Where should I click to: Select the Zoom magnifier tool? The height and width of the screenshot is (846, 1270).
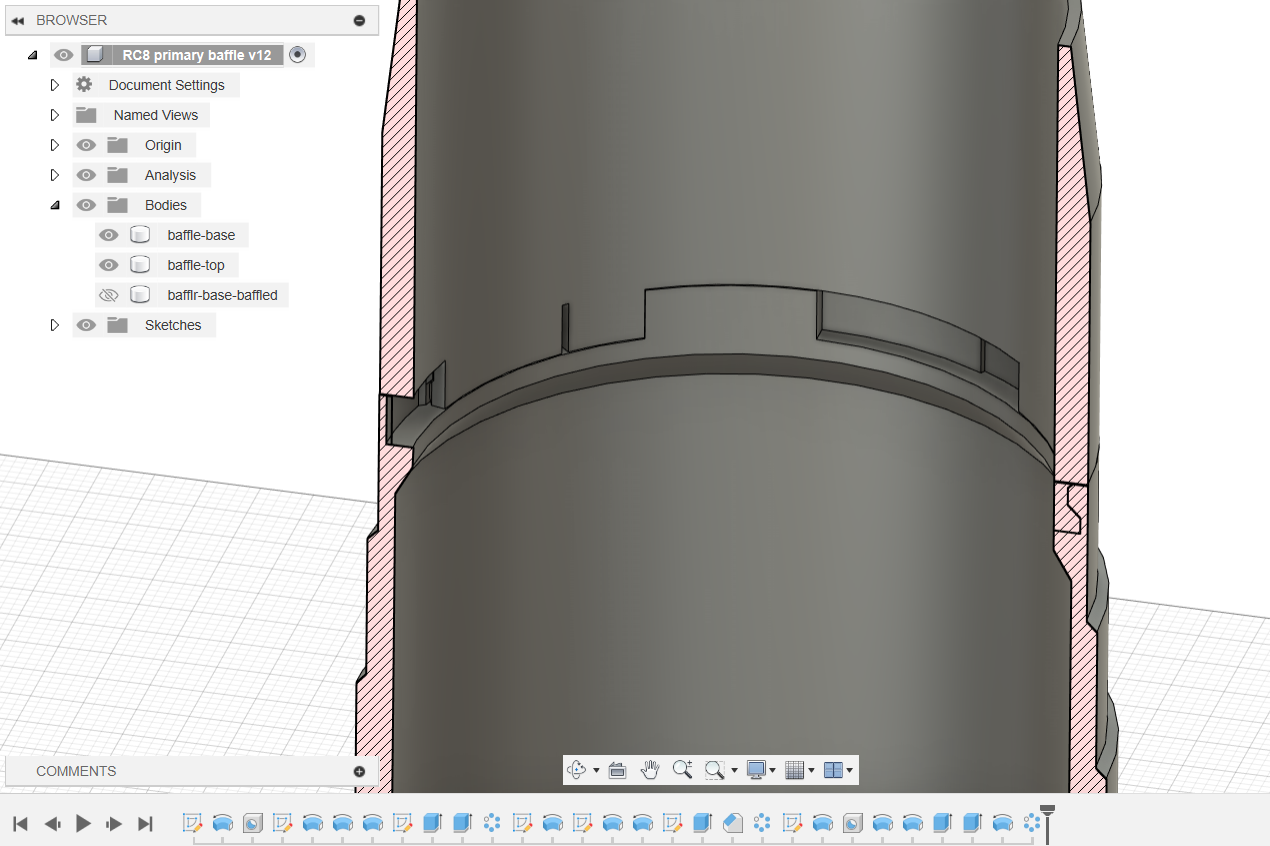click(682, 770)
